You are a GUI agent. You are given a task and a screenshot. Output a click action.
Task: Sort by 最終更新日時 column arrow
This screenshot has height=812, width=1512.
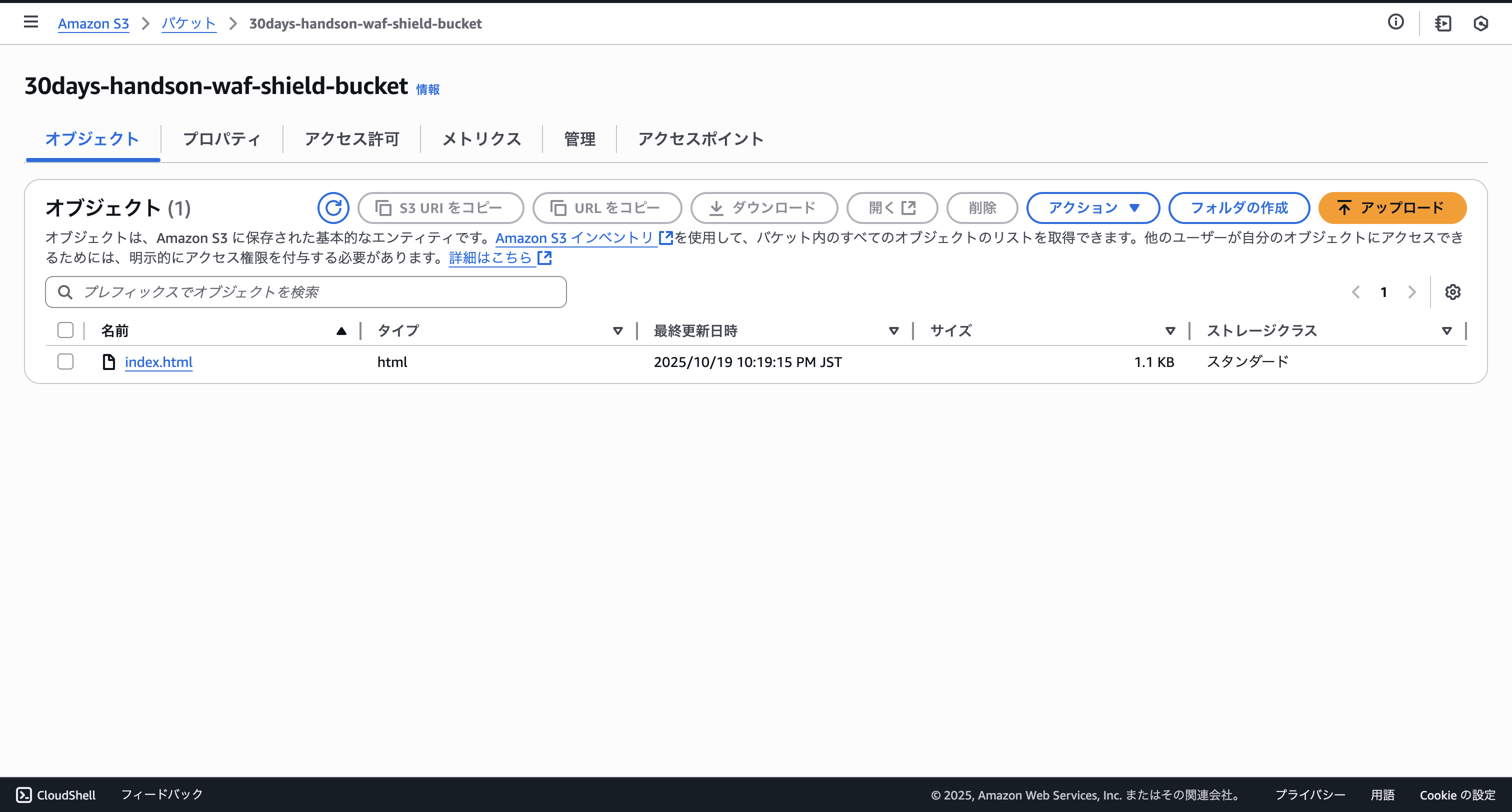click(x=893, y=331)
